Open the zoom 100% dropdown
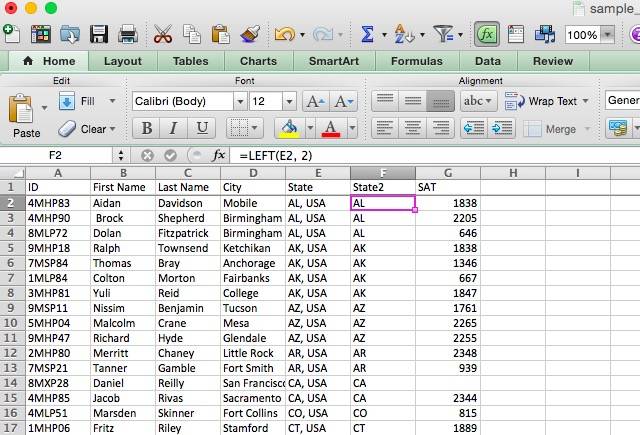This screenshot has width=640, height=435. 608,35
